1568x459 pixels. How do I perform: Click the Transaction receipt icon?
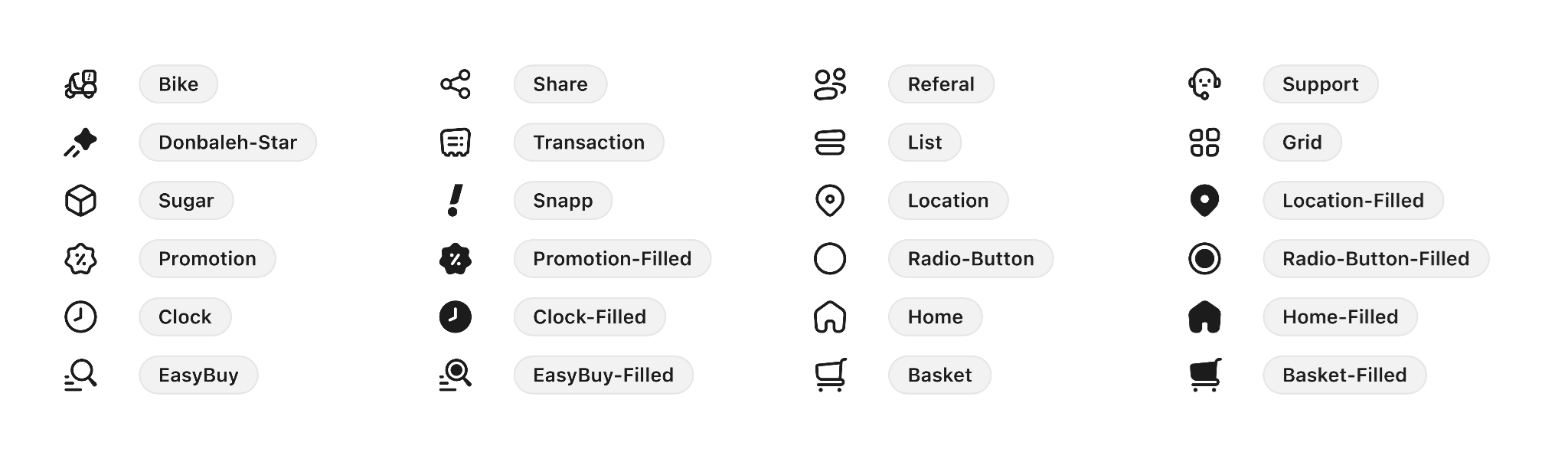coord(456,143)
